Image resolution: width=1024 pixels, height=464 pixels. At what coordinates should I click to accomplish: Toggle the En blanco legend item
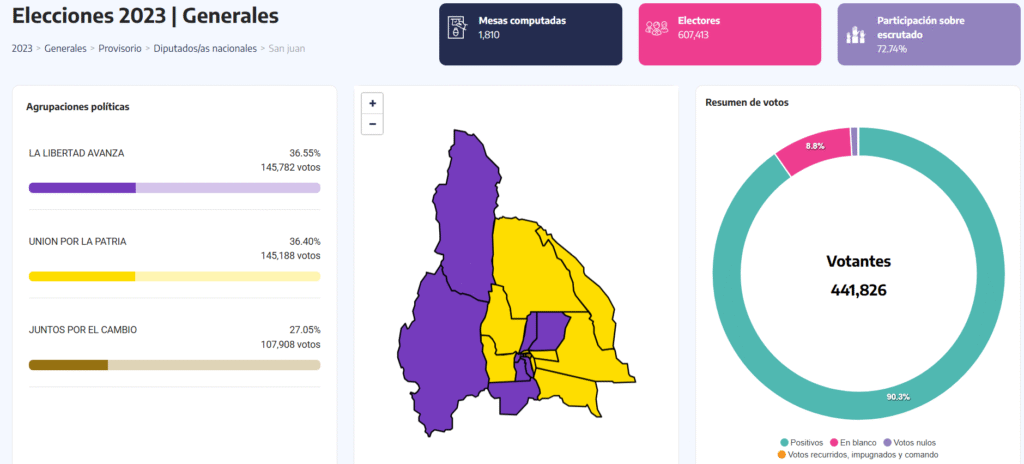tap(853, 442)
